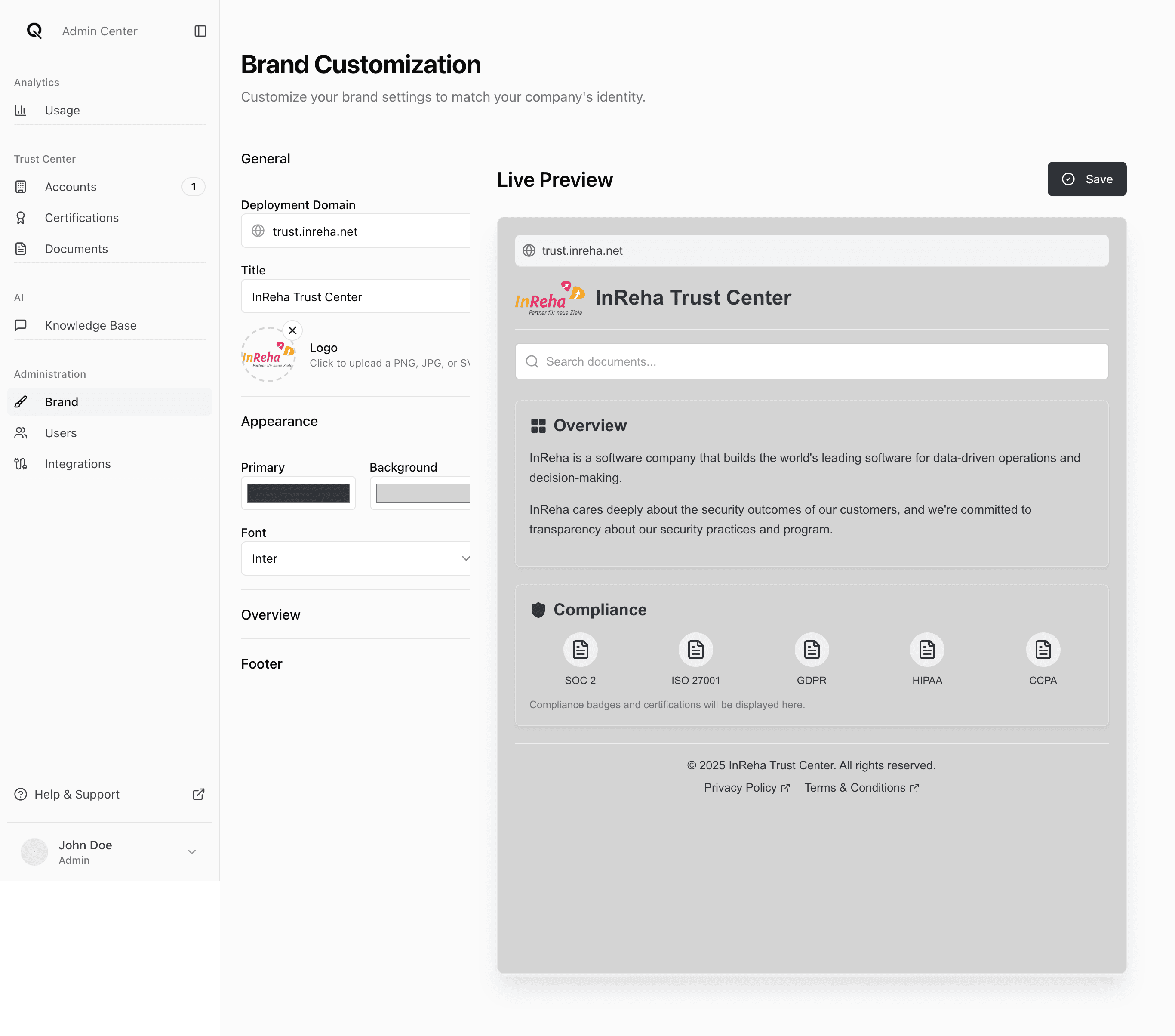
Task: Open Help & Support external link icon
Action: 198,794
